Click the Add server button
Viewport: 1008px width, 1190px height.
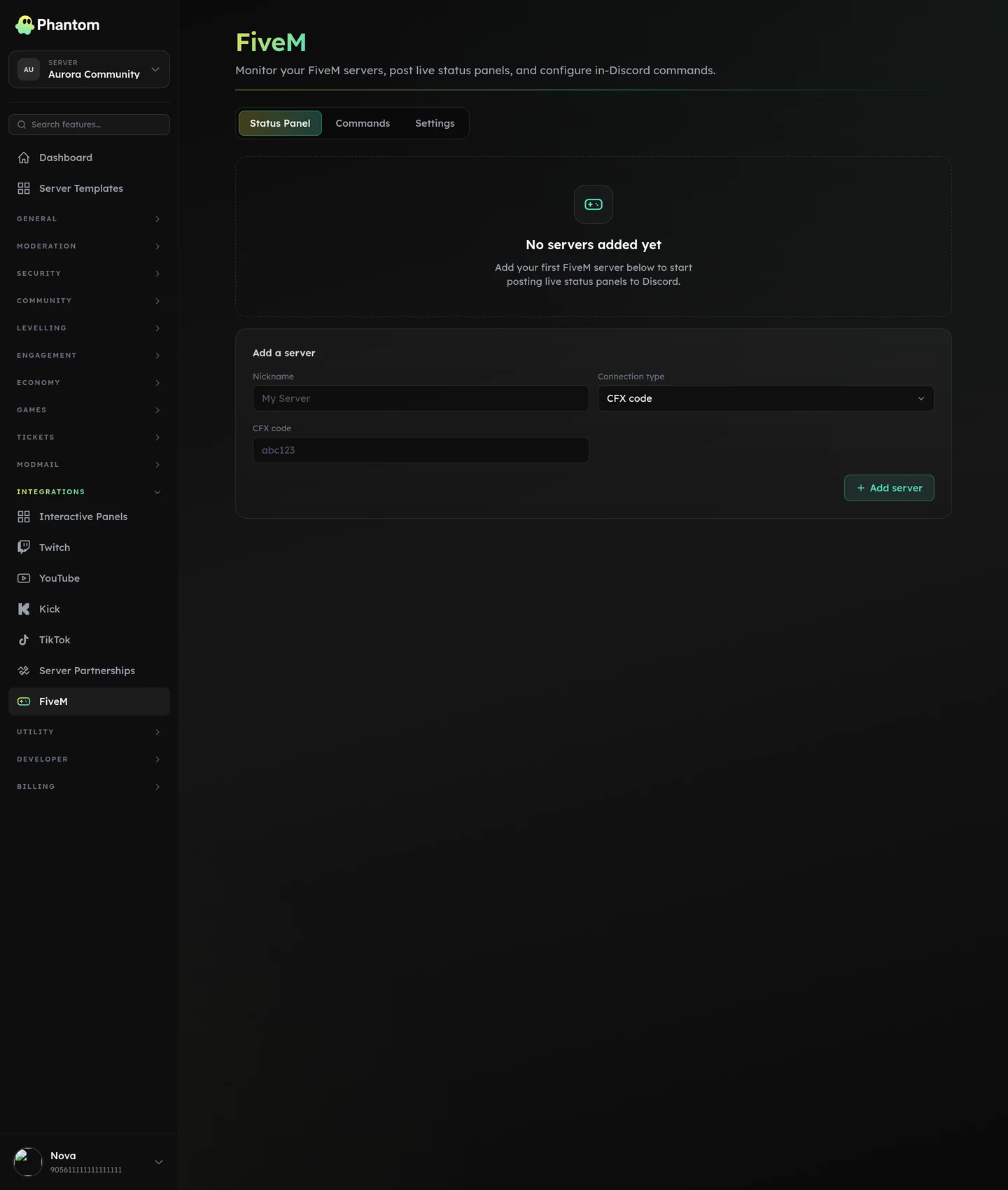[x=889, y=488]
